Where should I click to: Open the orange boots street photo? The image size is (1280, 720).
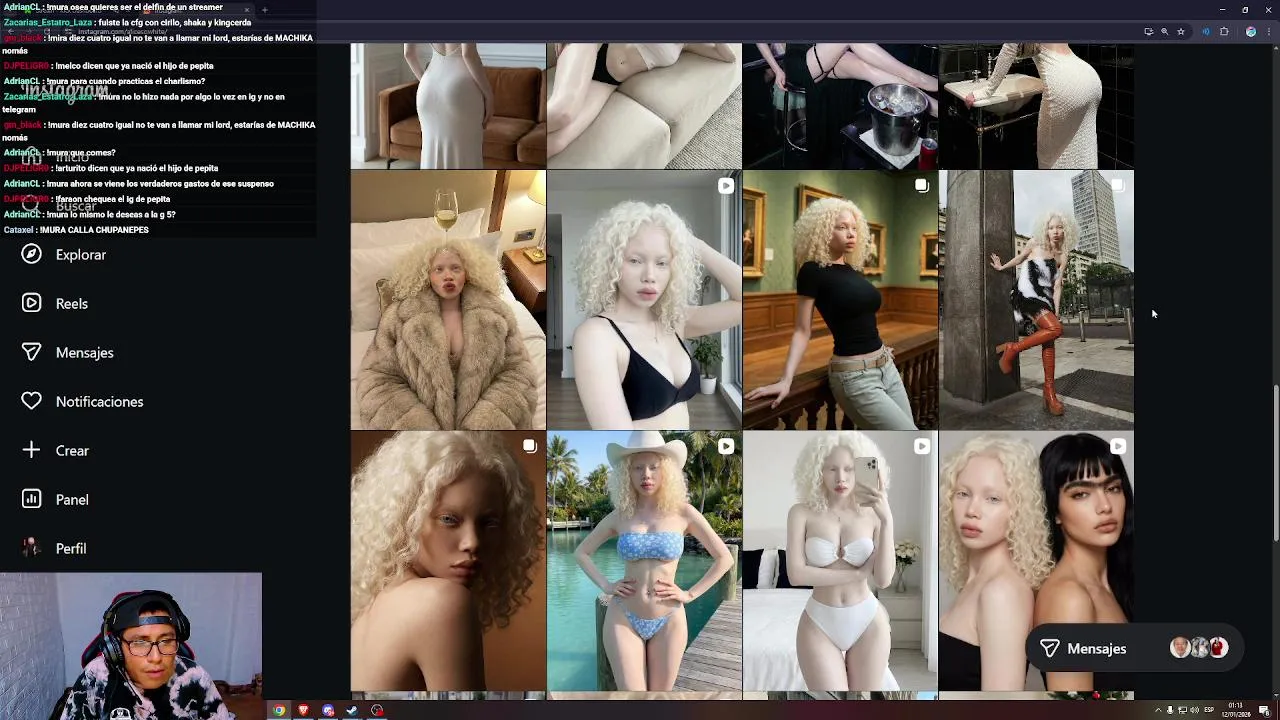coord(1036,300)
